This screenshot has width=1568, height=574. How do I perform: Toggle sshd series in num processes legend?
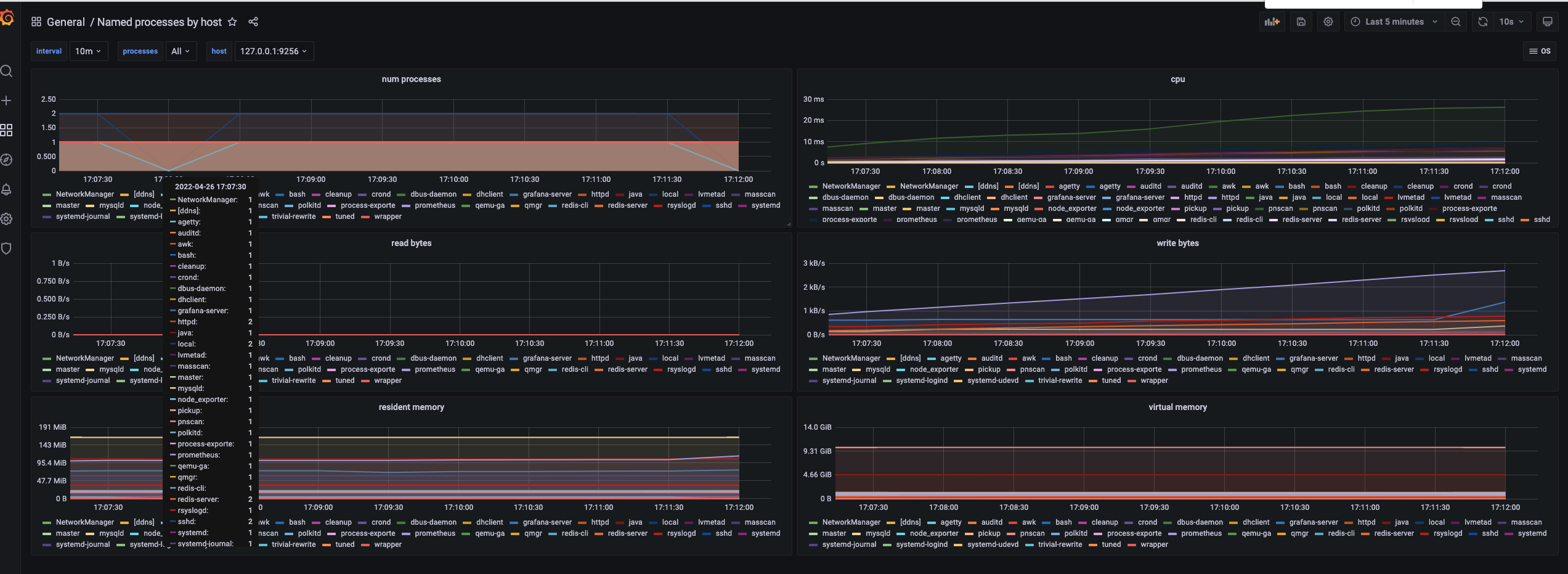click(724, 205)
